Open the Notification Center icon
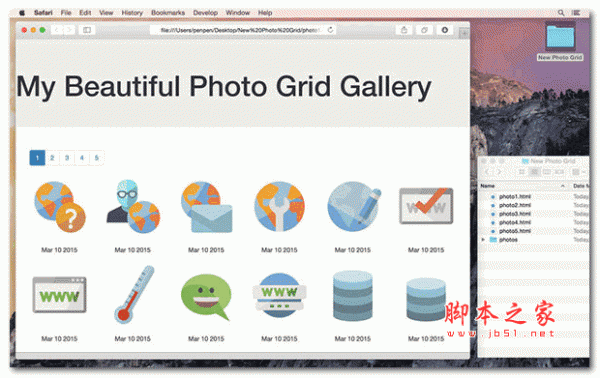The width and height of the screenshot is (600, 378). [x=576, y=13]
